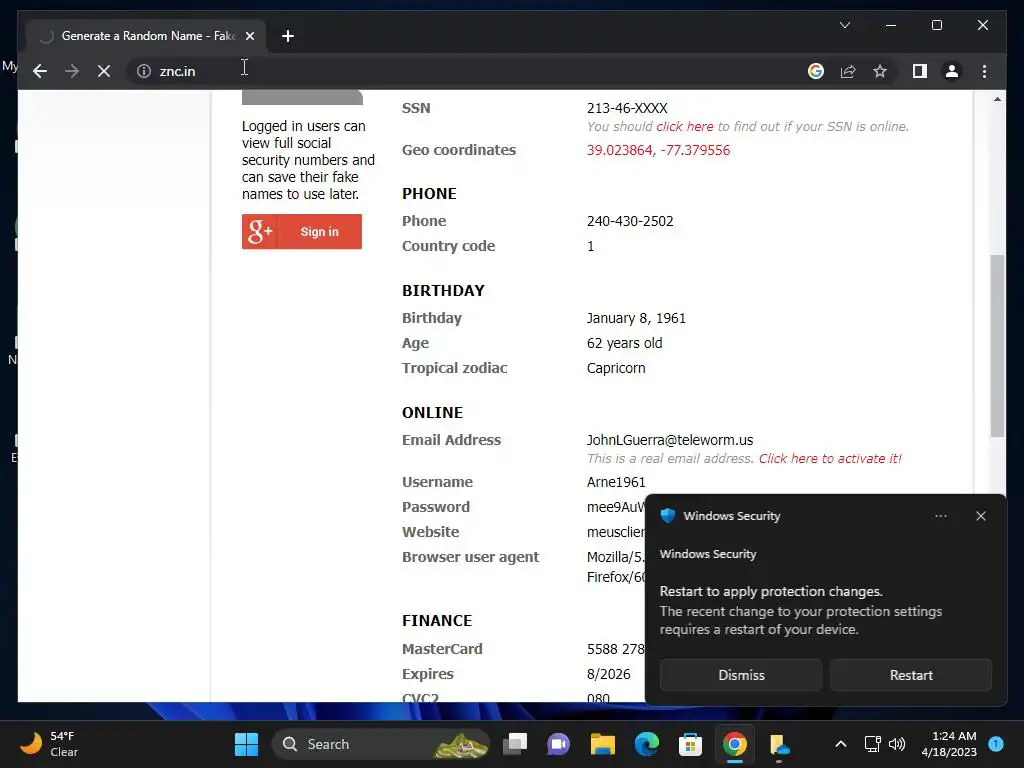Toggle the browser side panel
The image size is (1024, 768).
coord(920,71)
